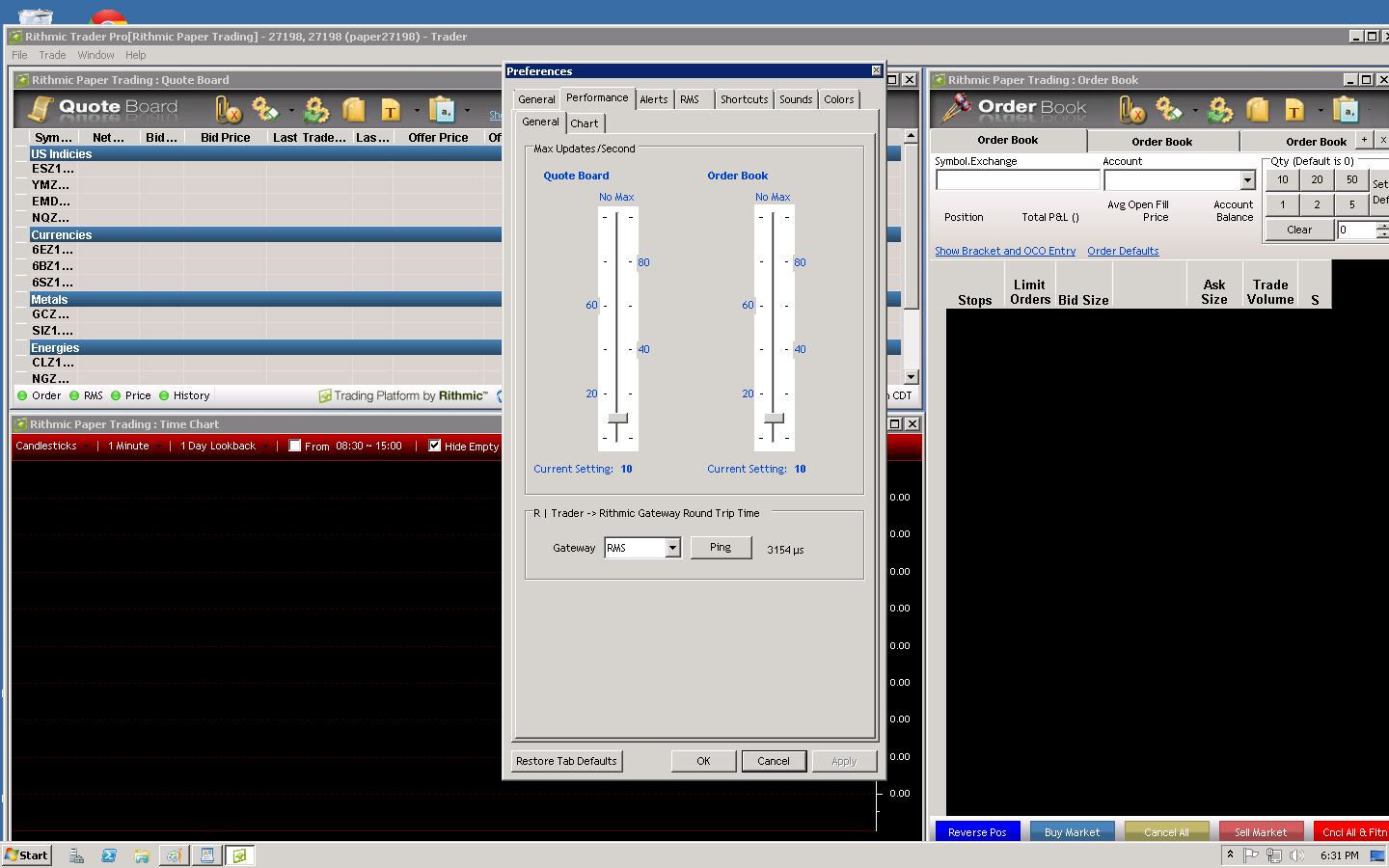
Task: Add a new Order Book tab with plus button
Action: 1364,140
